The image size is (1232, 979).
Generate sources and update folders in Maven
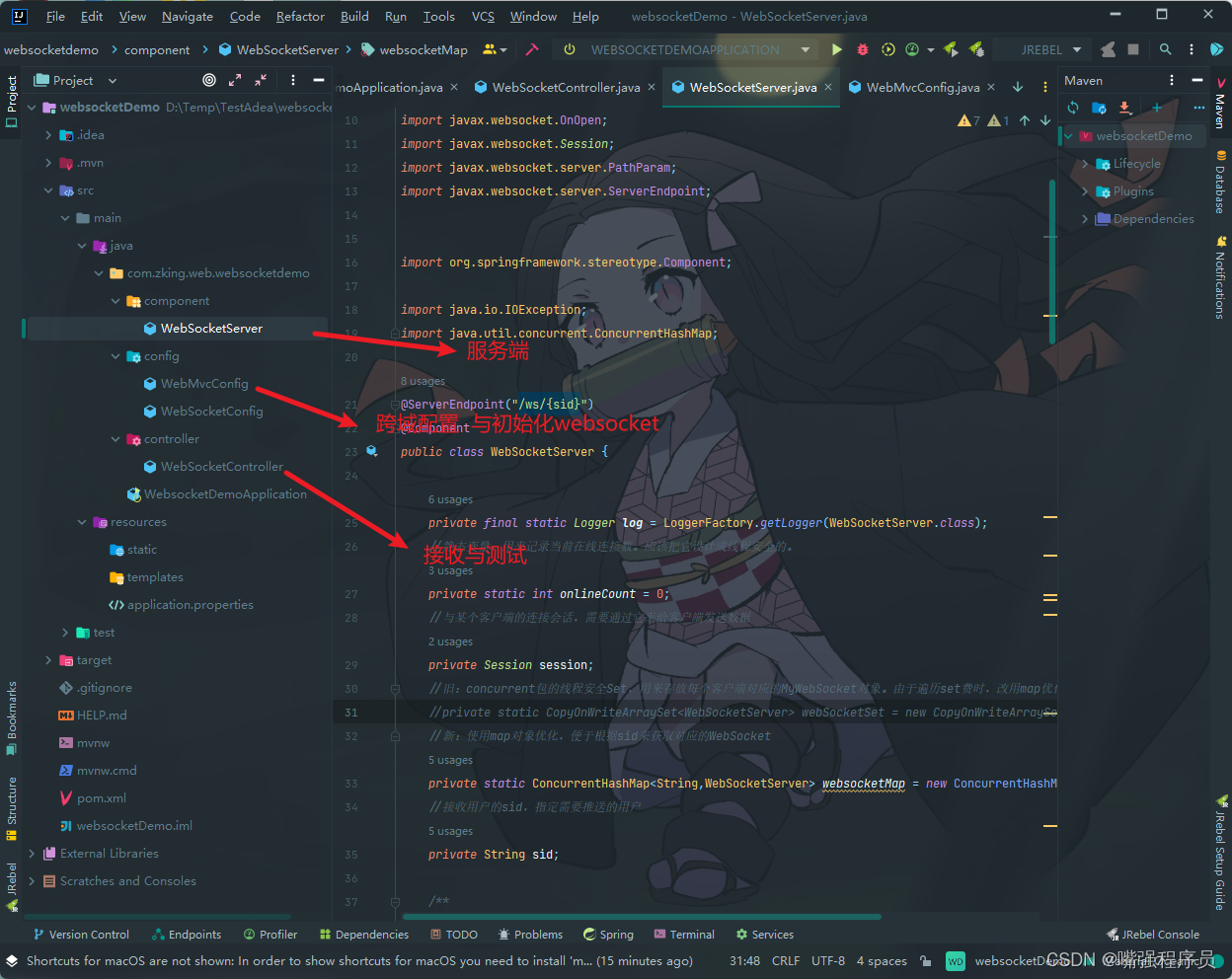1099,108
